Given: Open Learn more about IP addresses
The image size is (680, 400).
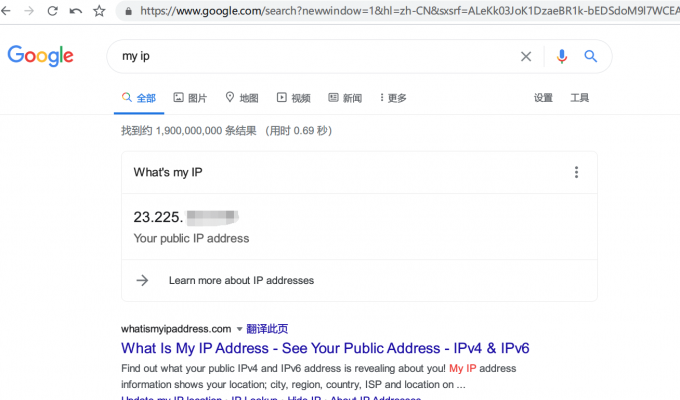Looking at the screenshot, I should pyautogui.click(x=241, y=281).
